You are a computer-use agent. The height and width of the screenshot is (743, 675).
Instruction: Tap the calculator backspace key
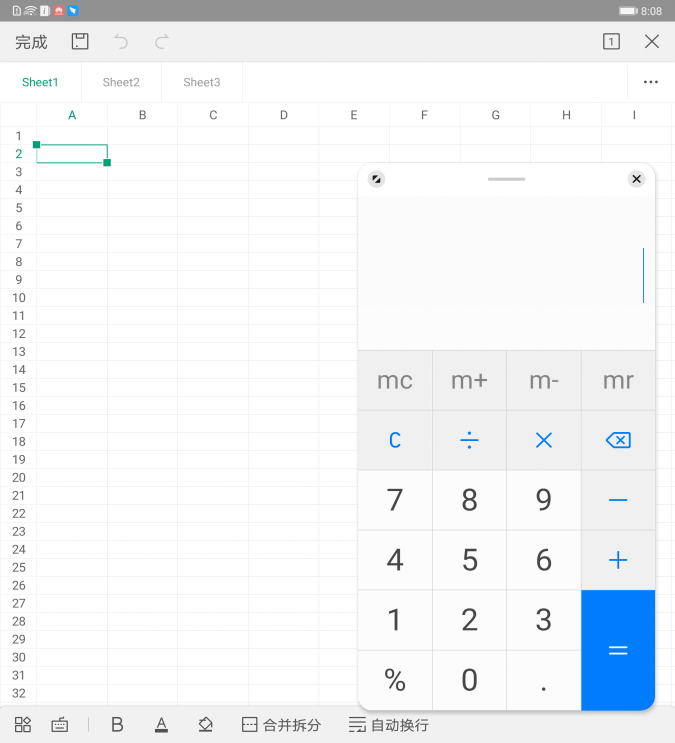pos(618,440)
